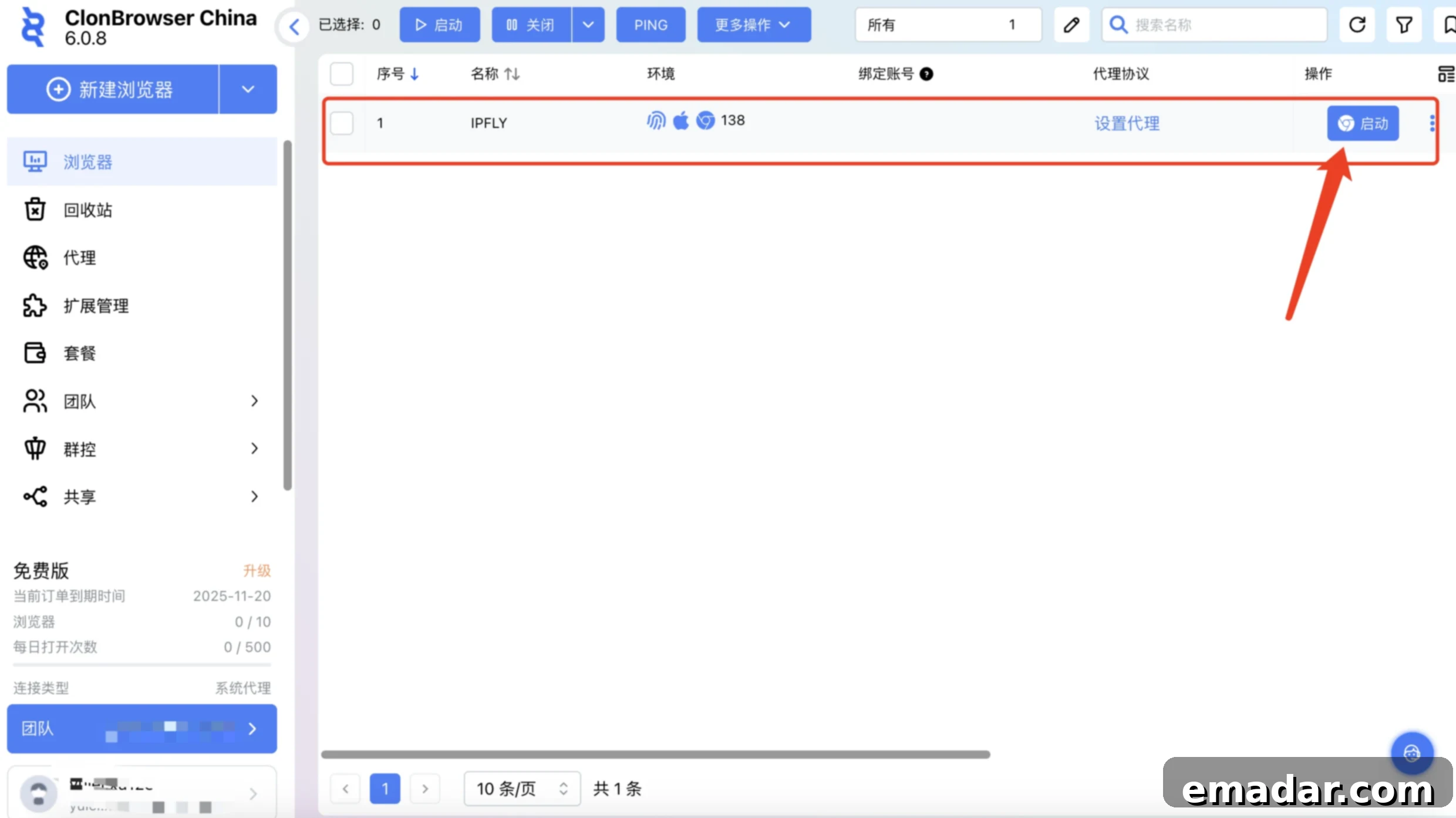This screenshot has width=1456, height=818.
Task: Open the blue 团队 switcher bar
Action: click(x=141, y=728)
